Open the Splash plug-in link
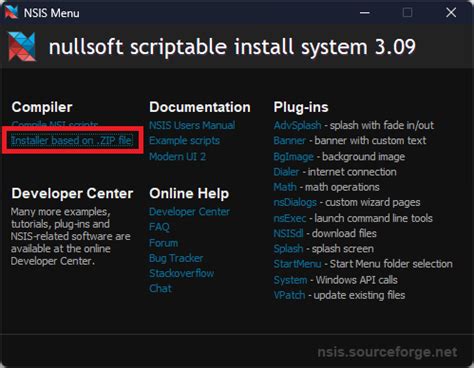This screenshot has height=368, width=474. [288, 249]
